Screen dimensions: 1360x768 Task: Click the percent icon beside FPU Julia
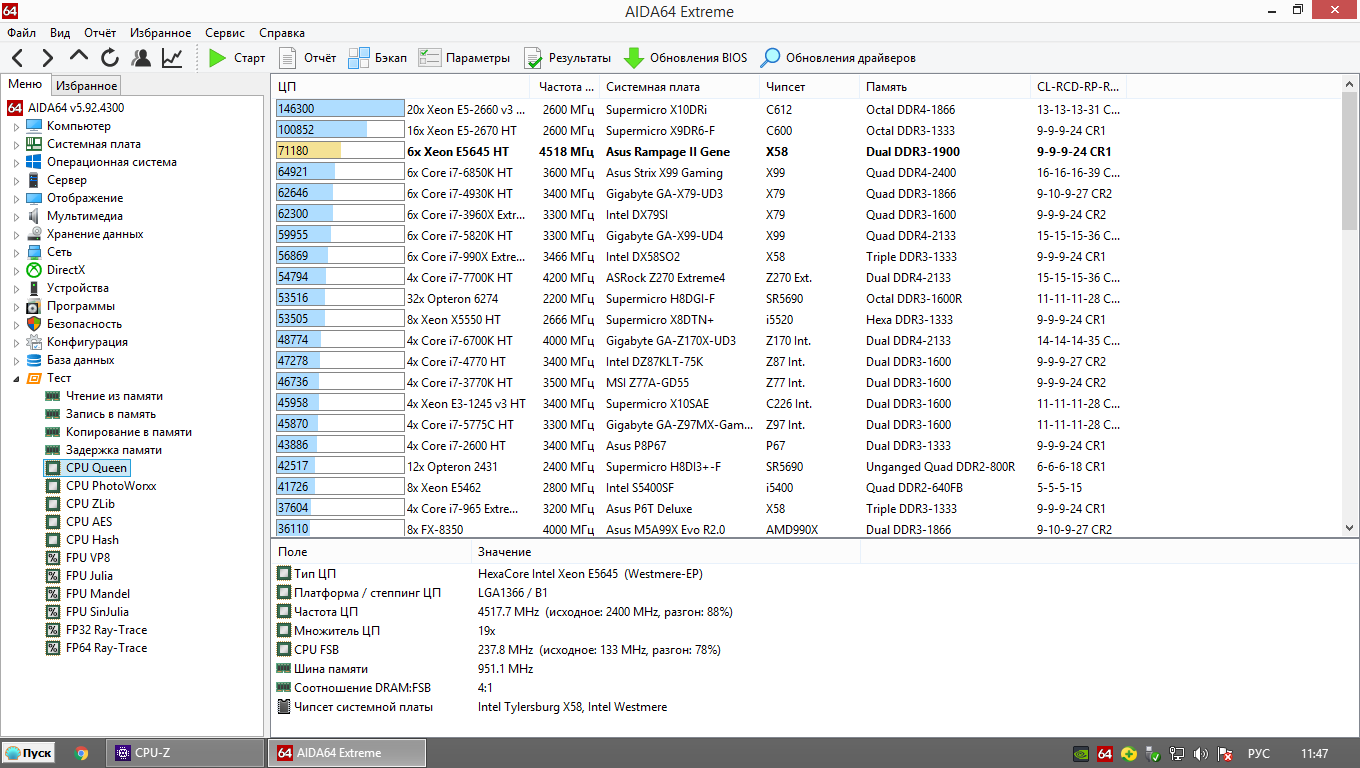53,576
